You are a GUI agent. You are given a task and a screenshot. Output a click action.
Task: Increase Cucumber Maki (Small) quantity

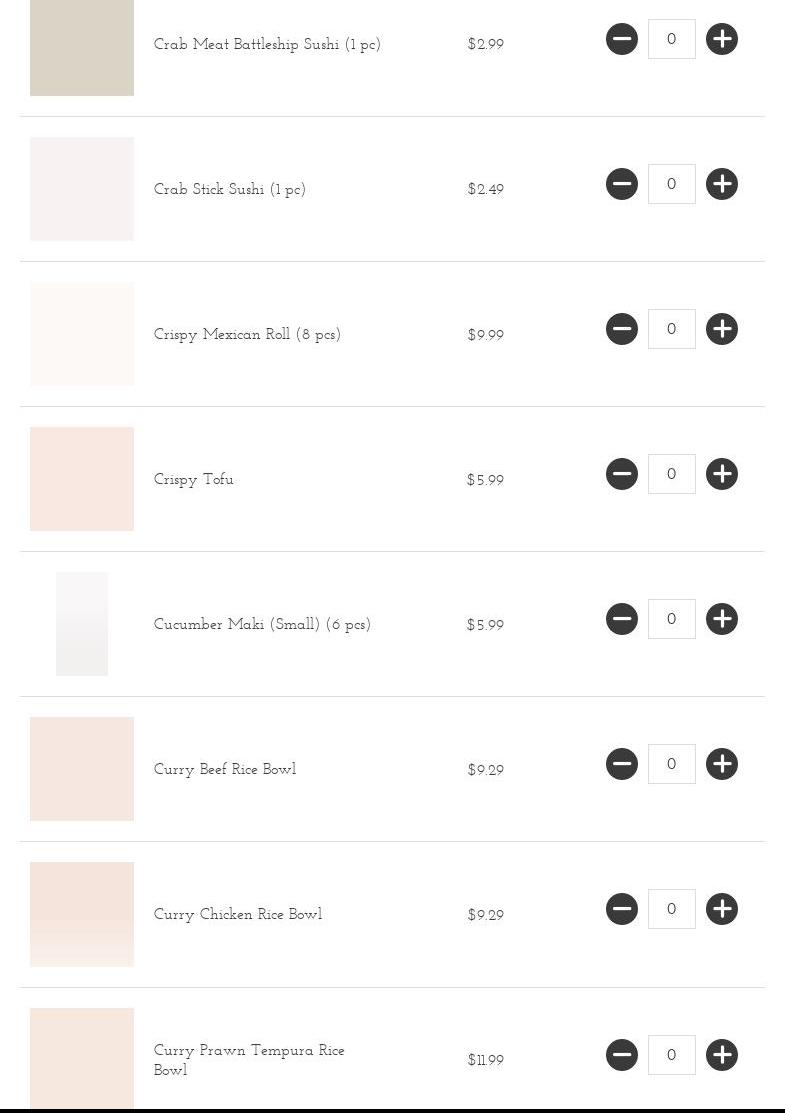[x=722, y=619]
